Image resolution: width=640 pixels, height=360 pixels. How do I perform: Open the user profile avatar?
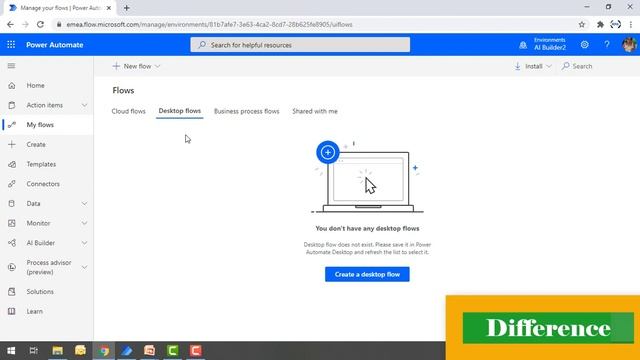(629, 44)
